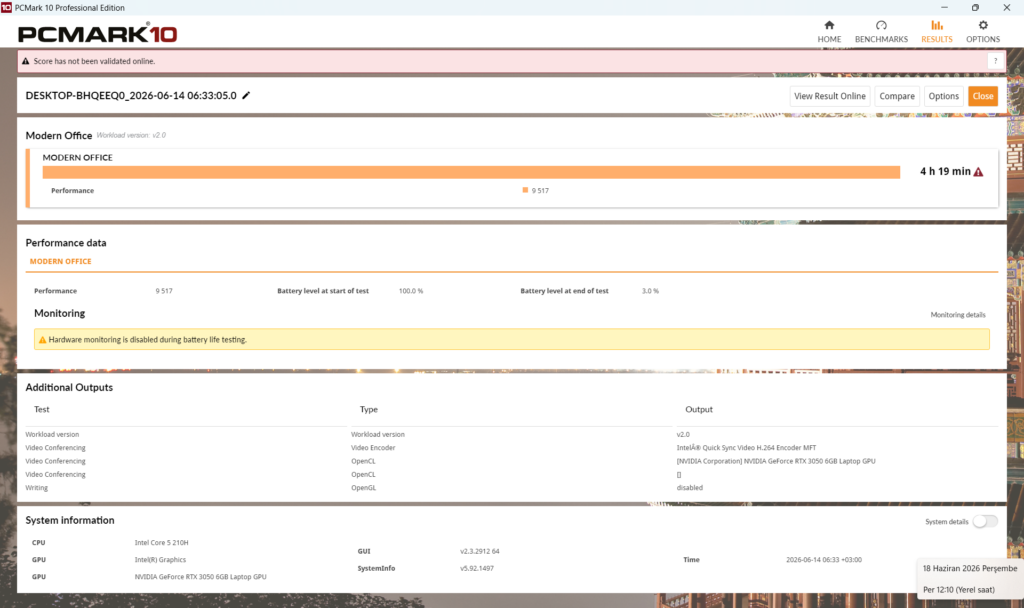Screen dimensions: 1024x608
Task: Click result name DESKTOP-BHQEEQ0 title
Action: pyautogui.click(x=131, y=95)
